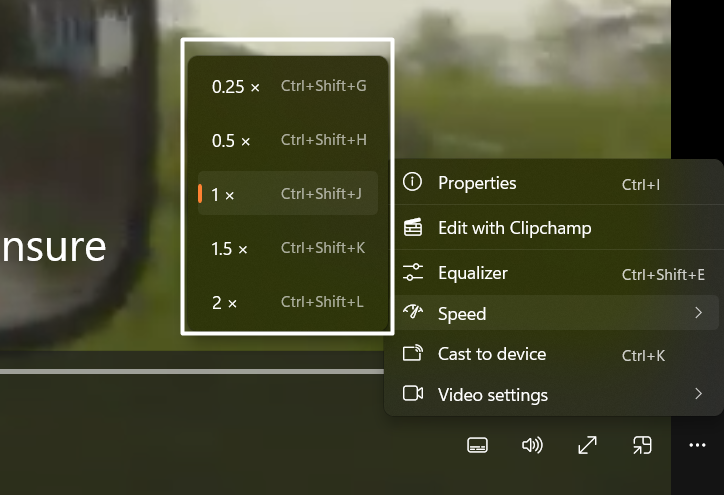Enter full screen with the expand arrows icon
Image resolution: width=724 pixels, height=495 pixels.
(x=588, y=445)
